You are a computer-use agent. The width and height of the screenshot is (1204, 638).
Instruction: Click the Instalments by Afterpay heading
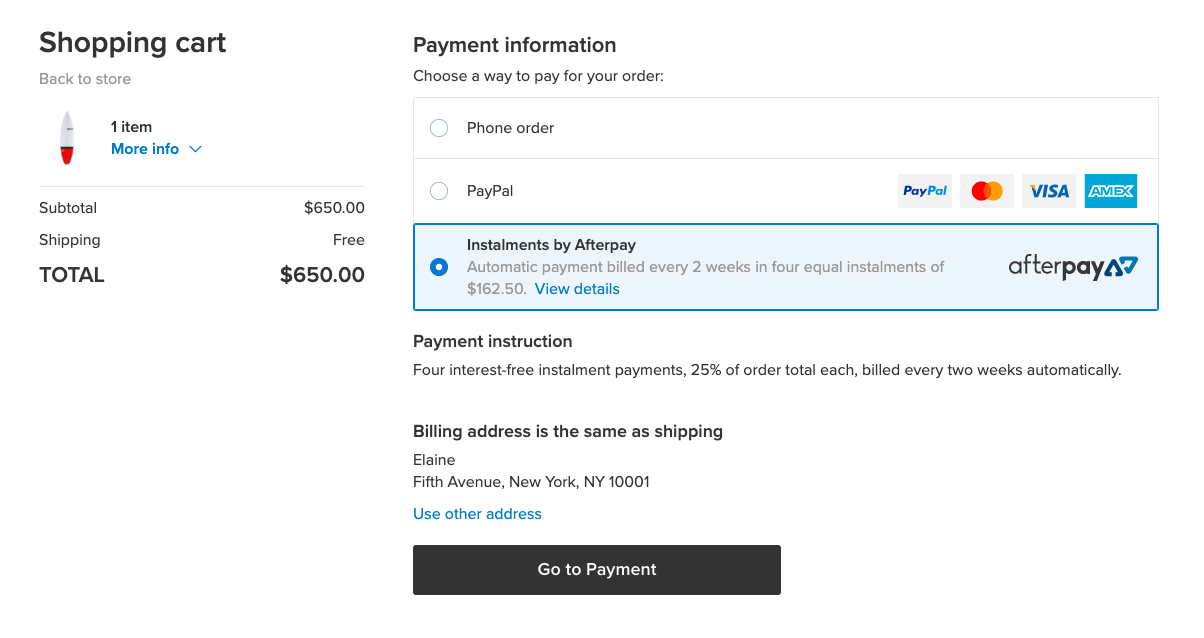pyautogui.click(x=551, y=245)
